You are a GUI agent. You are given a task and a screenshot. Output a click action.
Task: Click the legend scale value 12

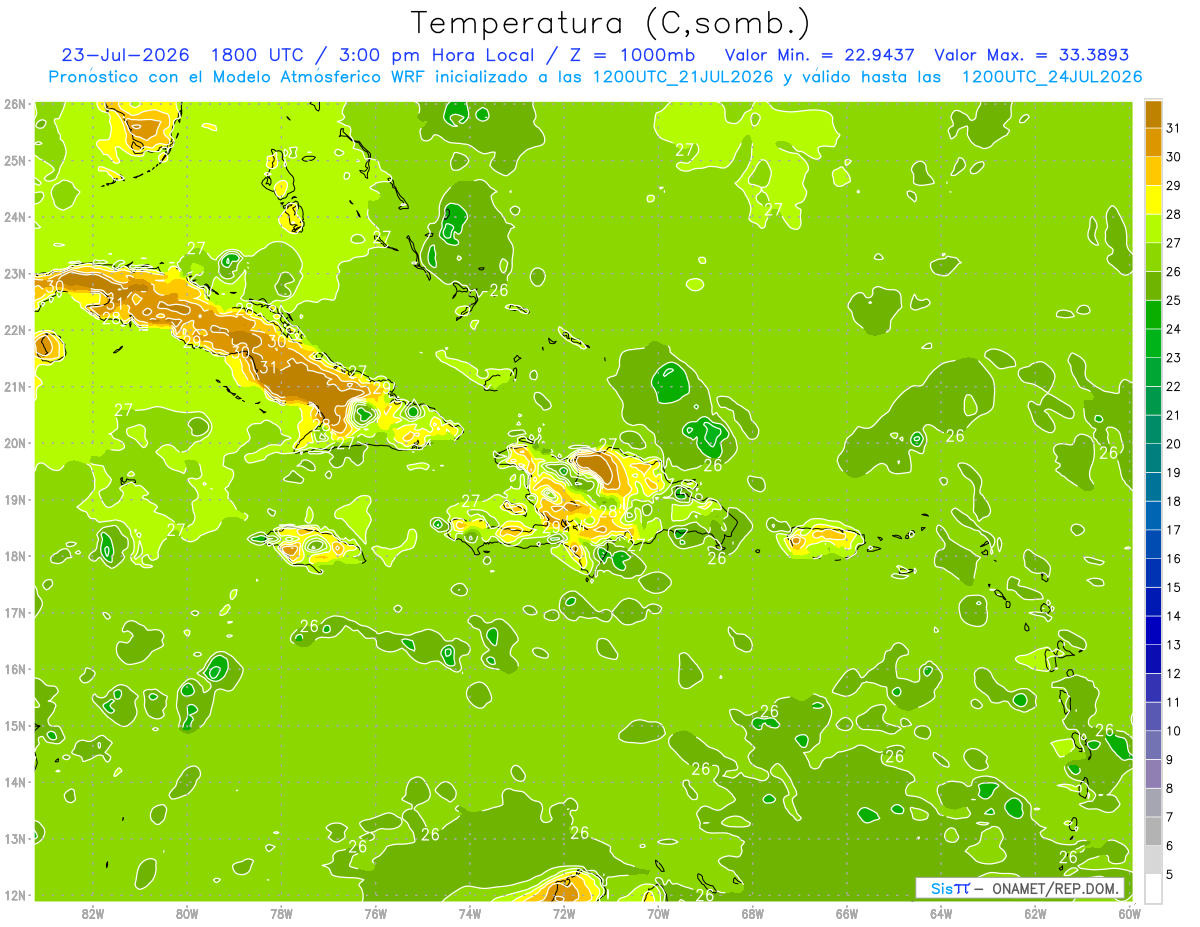(1173, 674)
